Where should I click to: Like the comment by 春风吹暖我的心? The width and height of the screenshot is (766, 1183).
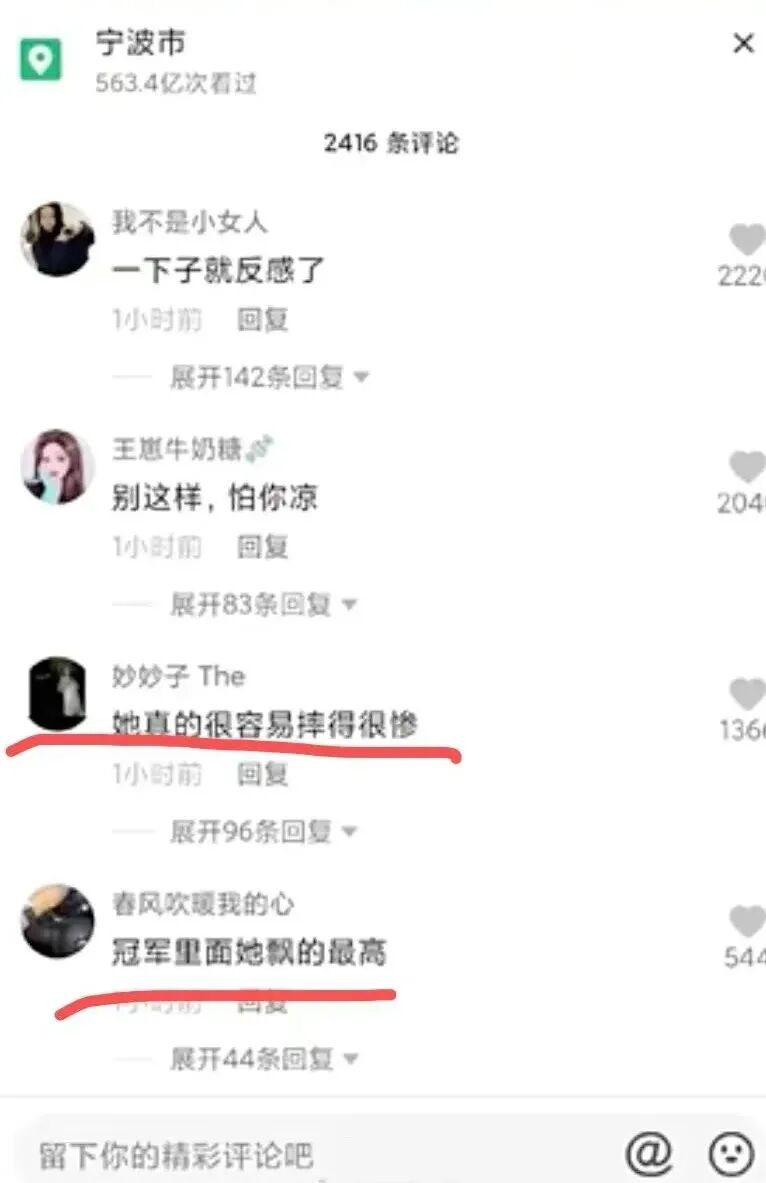tap(747, 921)
